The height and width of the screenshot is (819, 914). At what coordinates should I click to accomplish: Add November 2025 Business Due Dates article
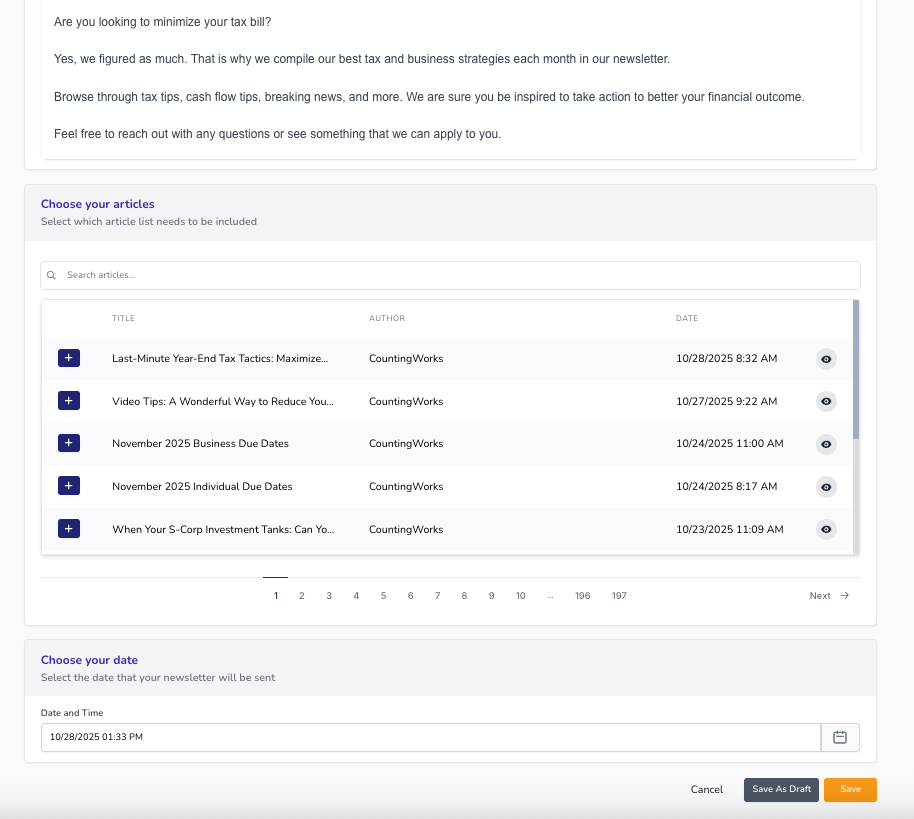point(68,443)
